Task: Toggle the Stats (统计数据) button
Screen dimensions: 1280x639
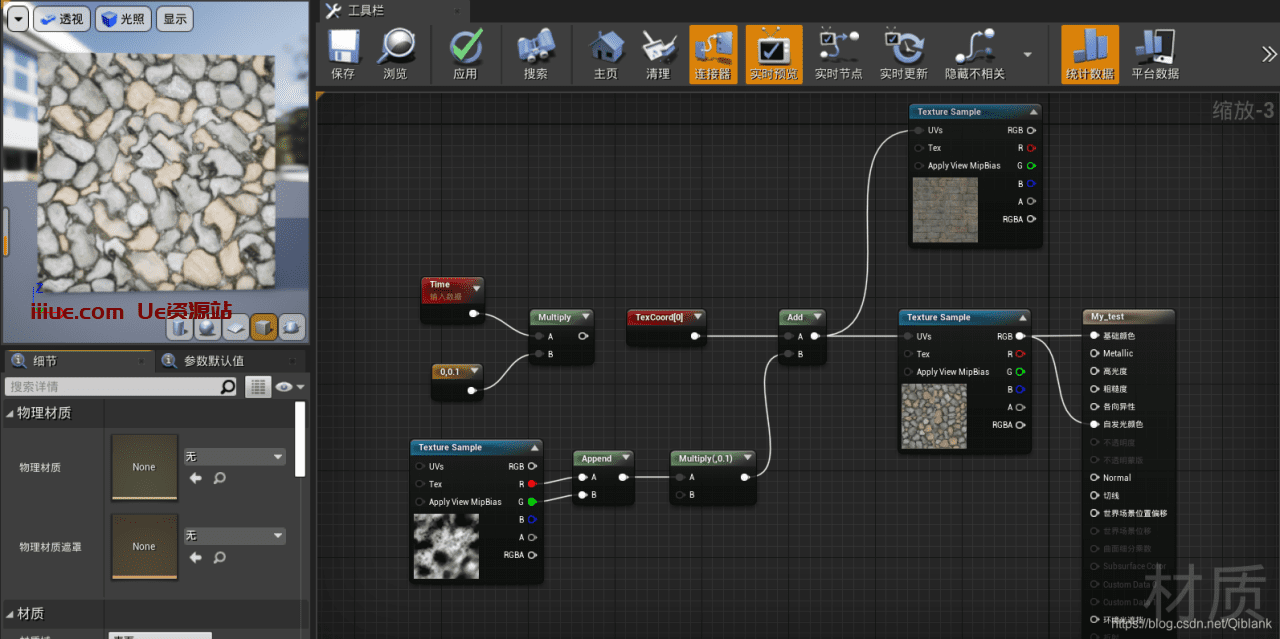Action: (x=1089, y=54)
